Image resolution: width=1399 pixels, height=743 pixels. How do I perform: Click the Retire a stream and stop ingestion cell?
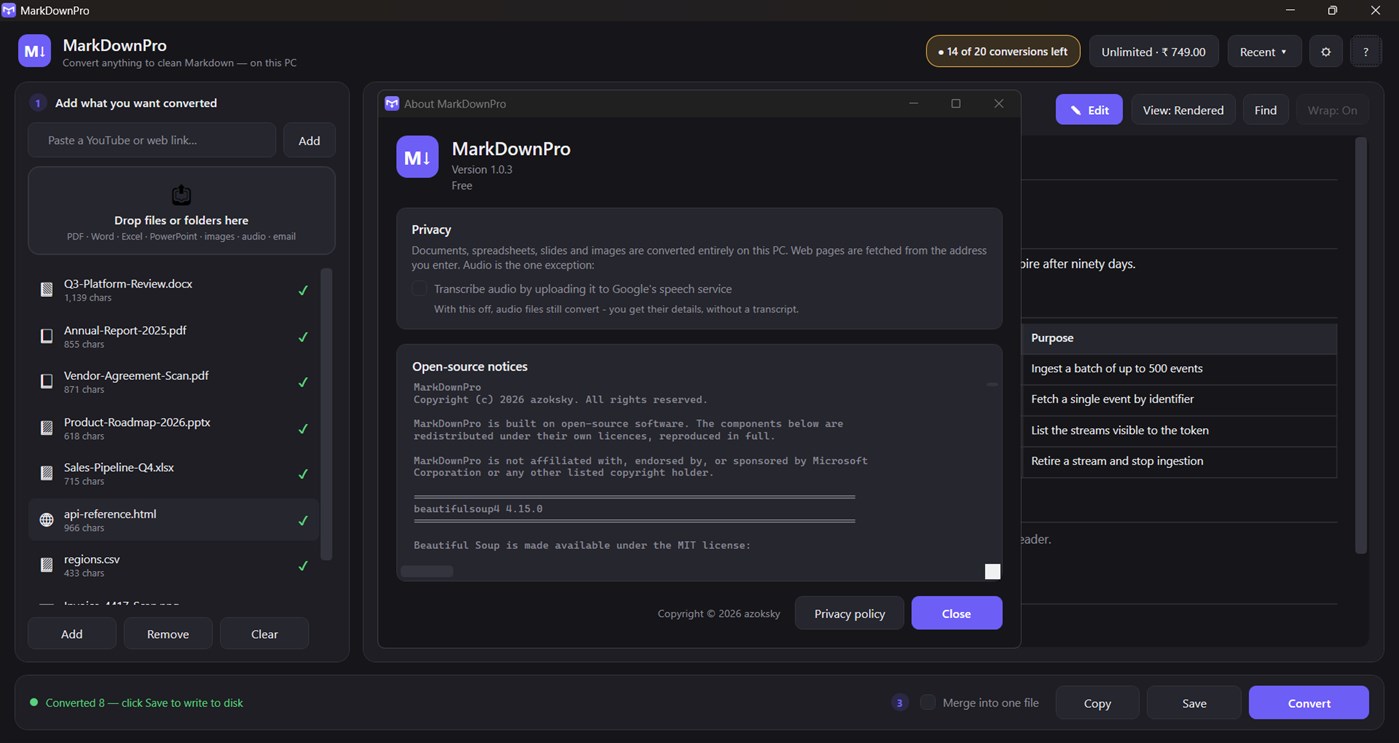coord(1179,461)
